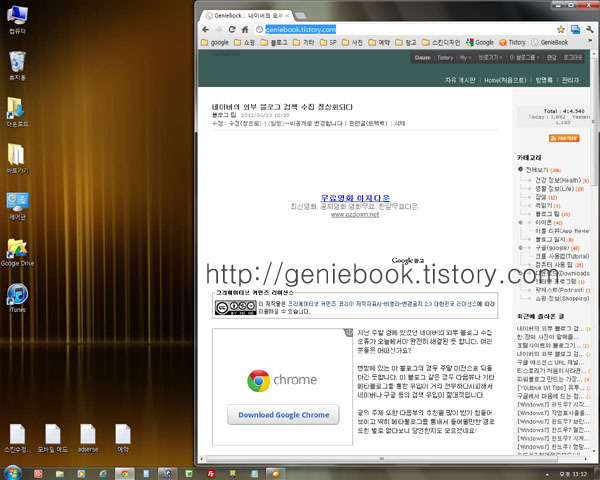
Task: Bookmark this page with the star icon
Action: [561, 29]
